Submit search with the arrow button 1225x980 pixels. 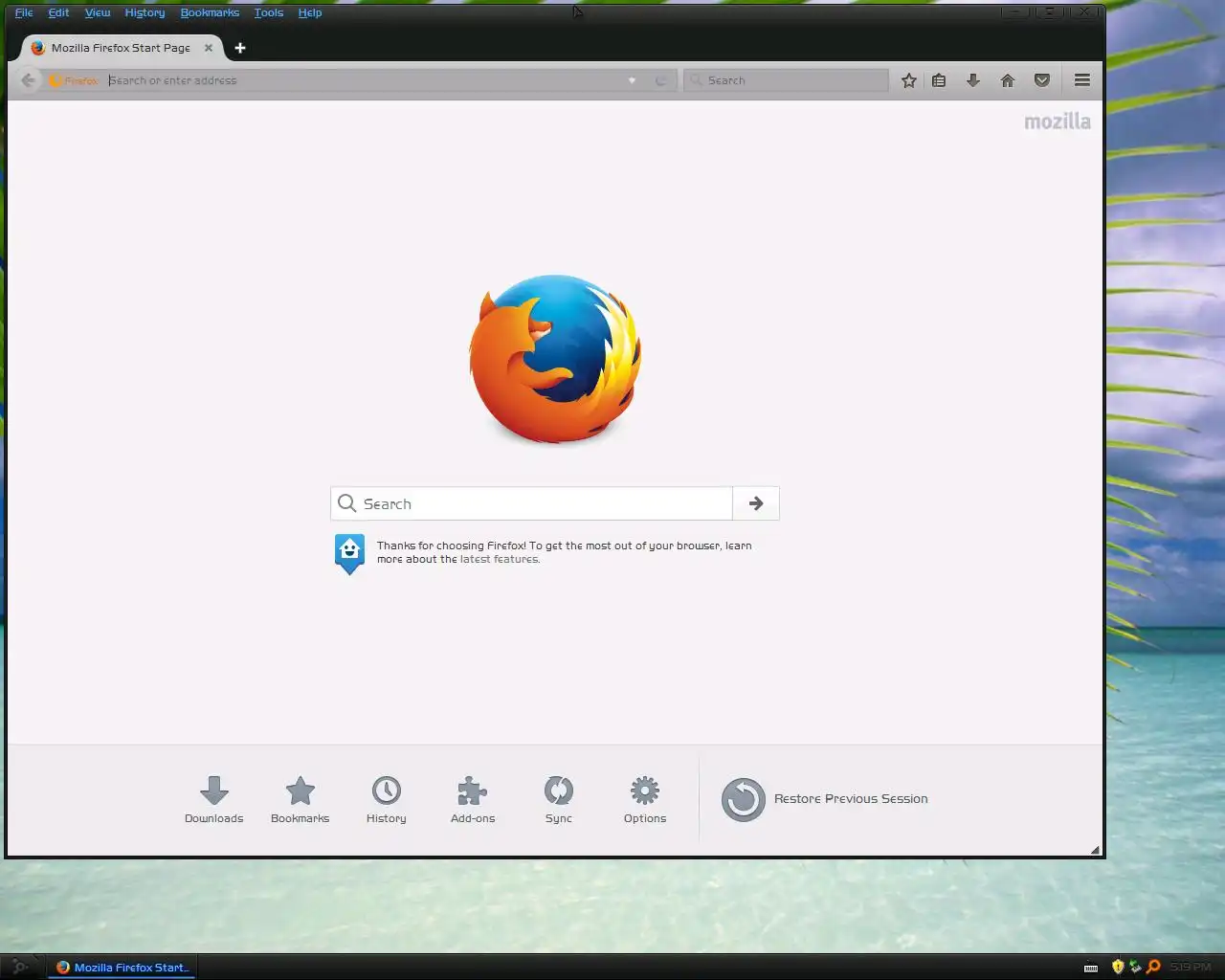756,503
